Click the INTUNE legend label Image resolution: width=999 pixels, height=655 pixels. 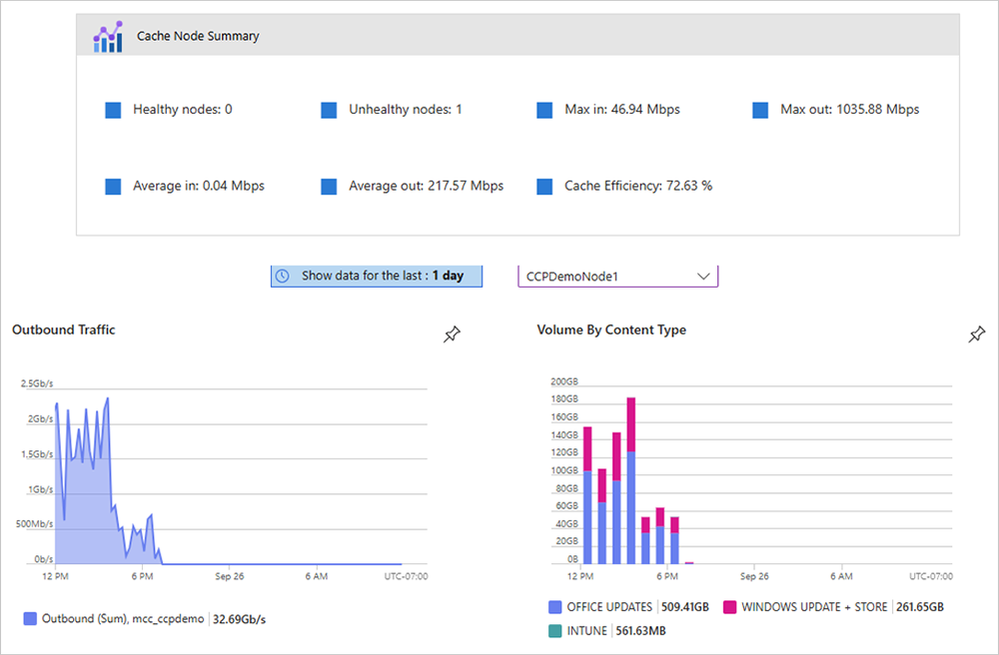(x=587, y=631)
